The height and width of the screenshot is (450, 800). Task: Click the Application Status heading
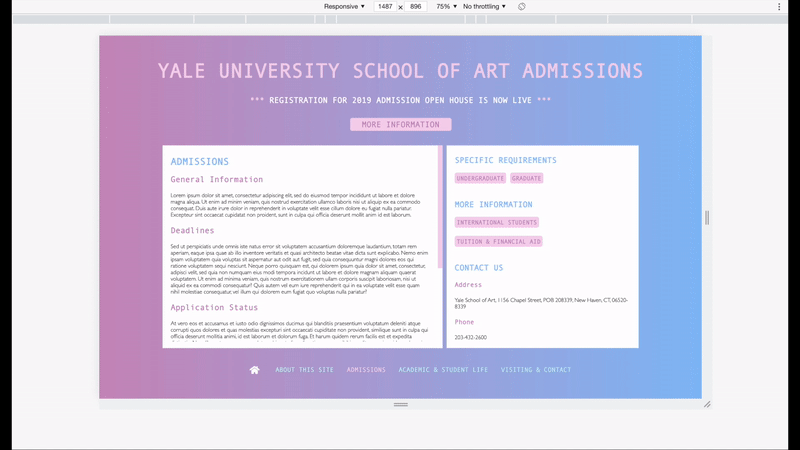pyautogui.click(x=214, y=308)
